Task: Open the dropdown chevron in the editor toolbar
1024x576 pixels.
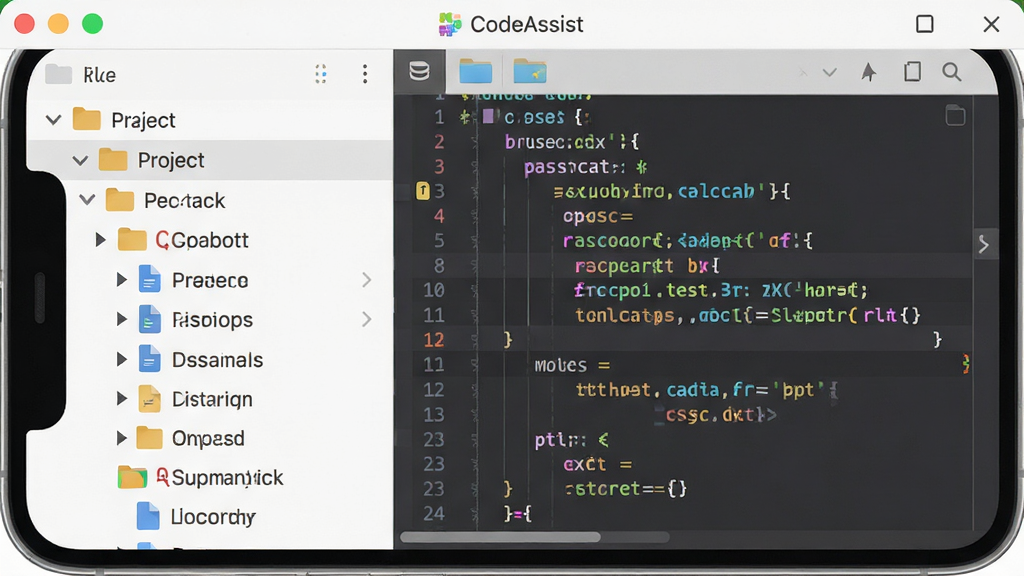Action: (829, 72)
